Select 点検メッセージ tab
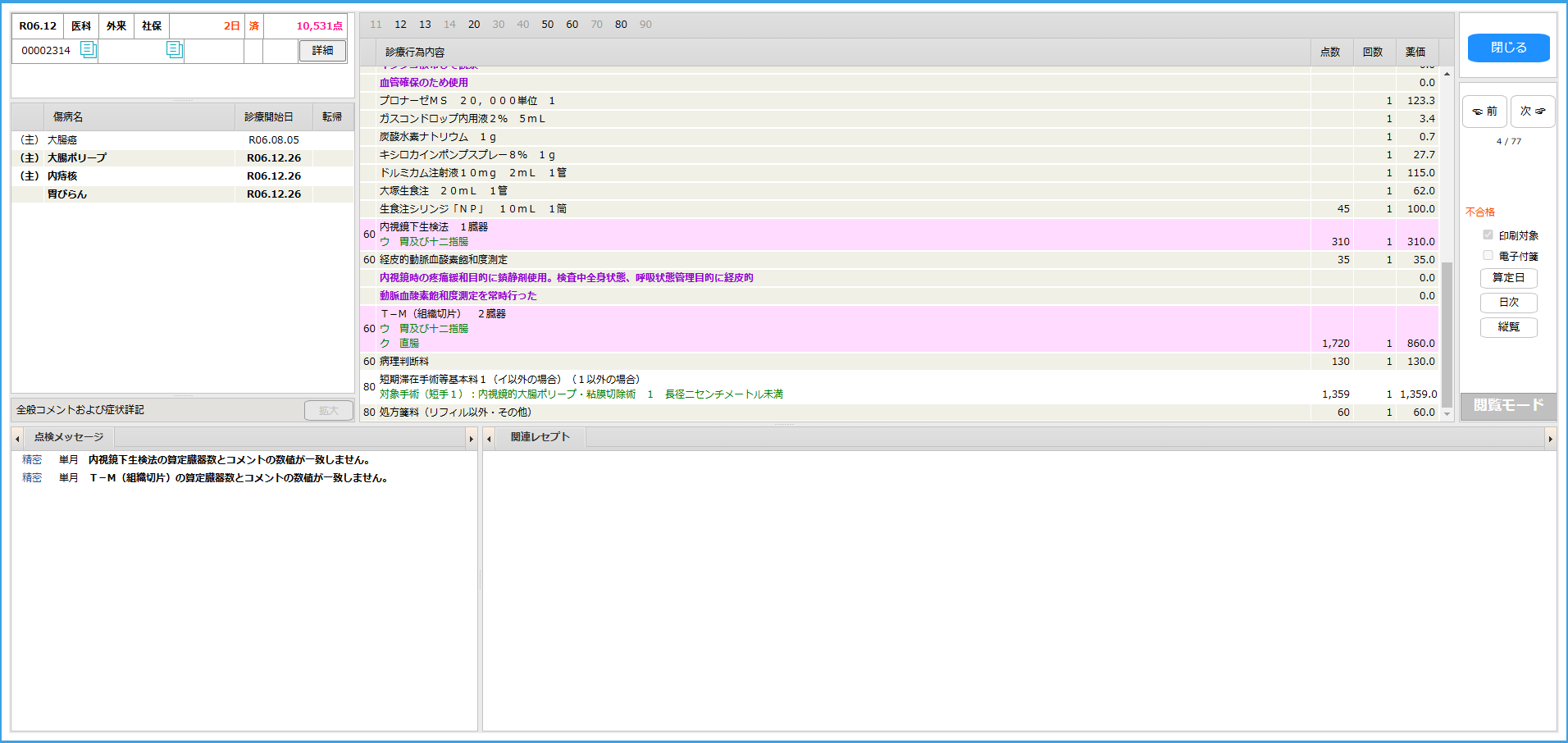 (x=69, y=437)
